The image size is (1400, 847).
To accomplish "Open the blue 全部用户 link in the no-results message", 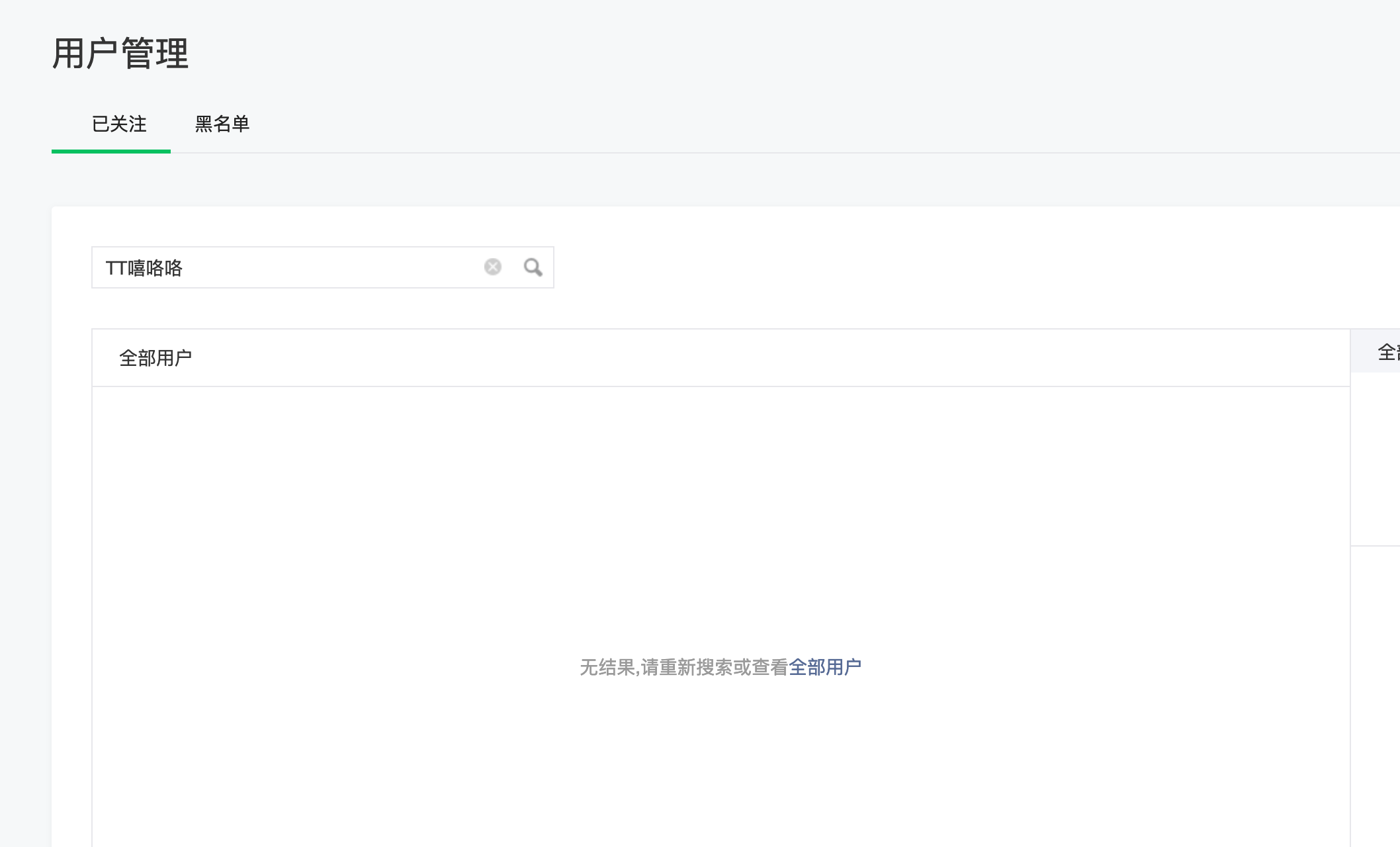I will pyautogui.click(x=824, y=667).
